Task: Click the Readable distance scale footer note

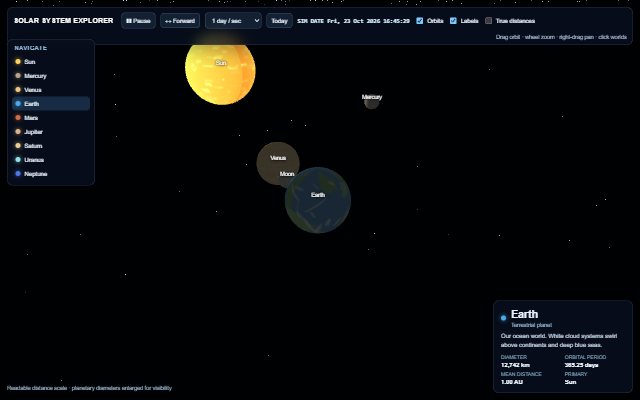Action: click(x=89, y=388)
